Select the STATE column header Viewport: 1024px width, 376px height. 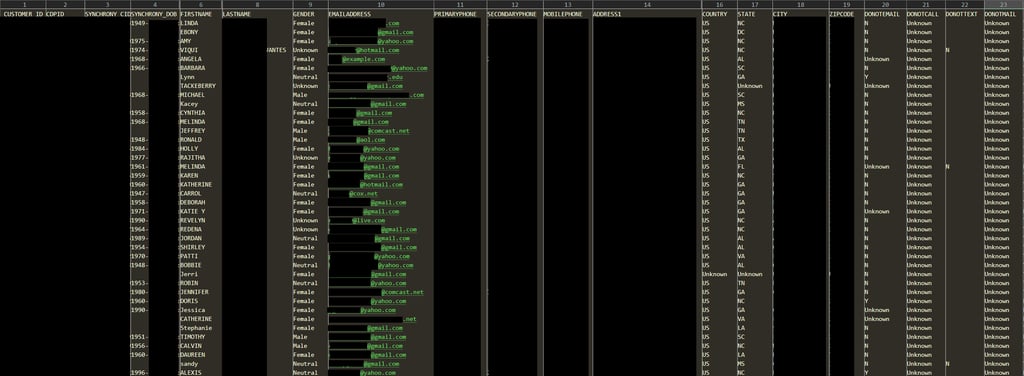pos(746,14)
